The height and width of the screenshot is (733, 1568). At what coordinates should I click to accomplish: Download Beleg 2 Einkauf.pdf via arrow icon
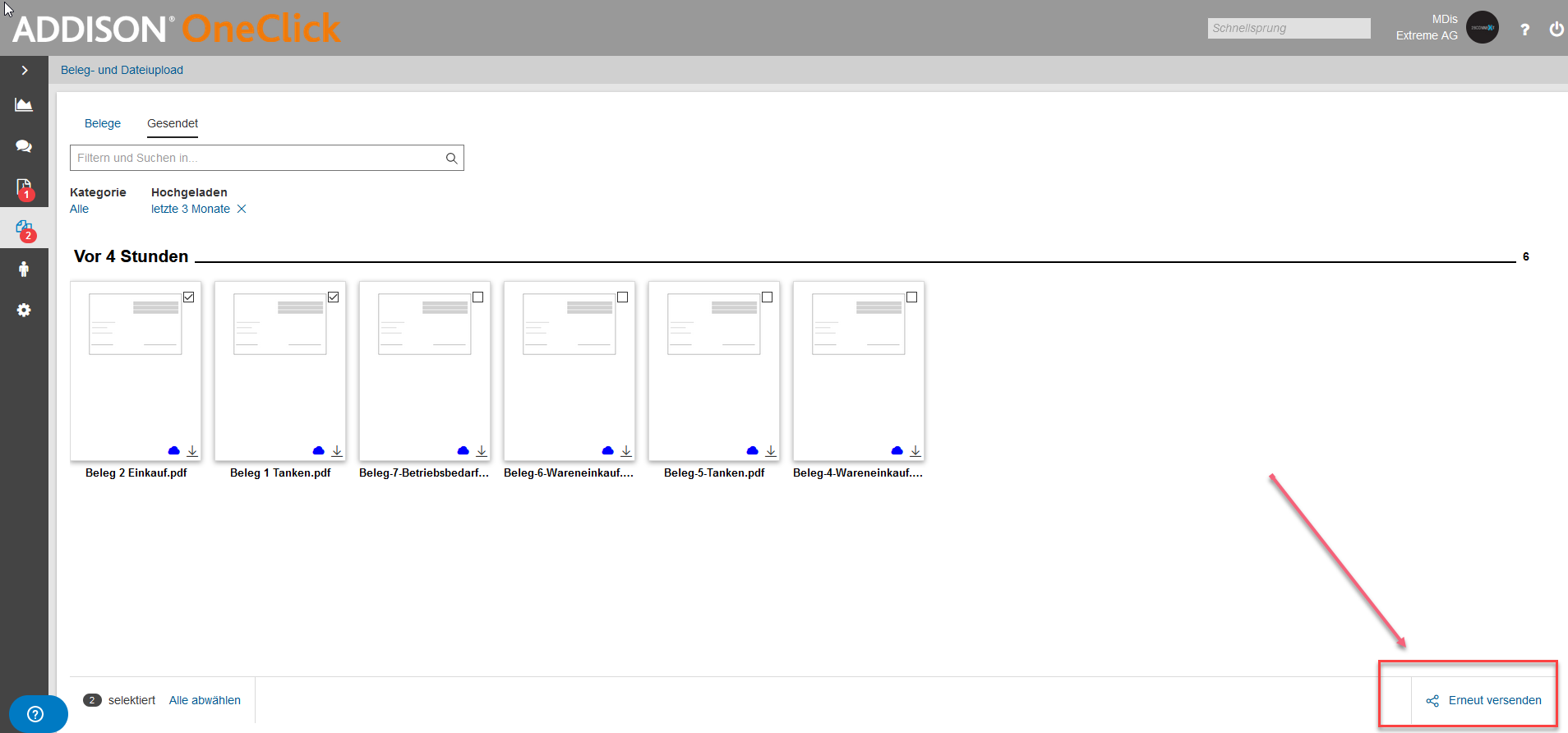(x=192, y=450)
